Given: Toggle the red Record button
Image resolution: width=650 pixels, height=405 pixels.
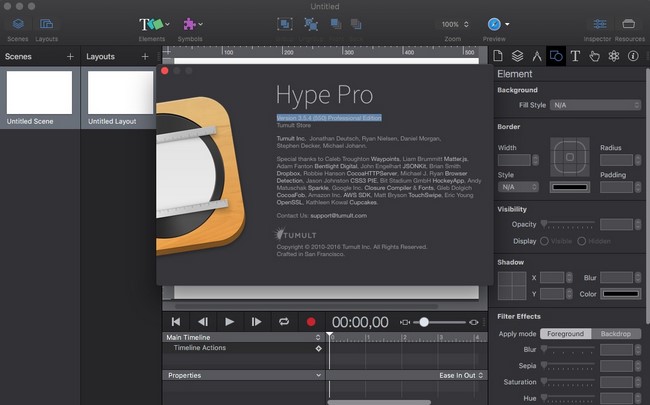Looking at the screenshot, I should pos(311,322).
